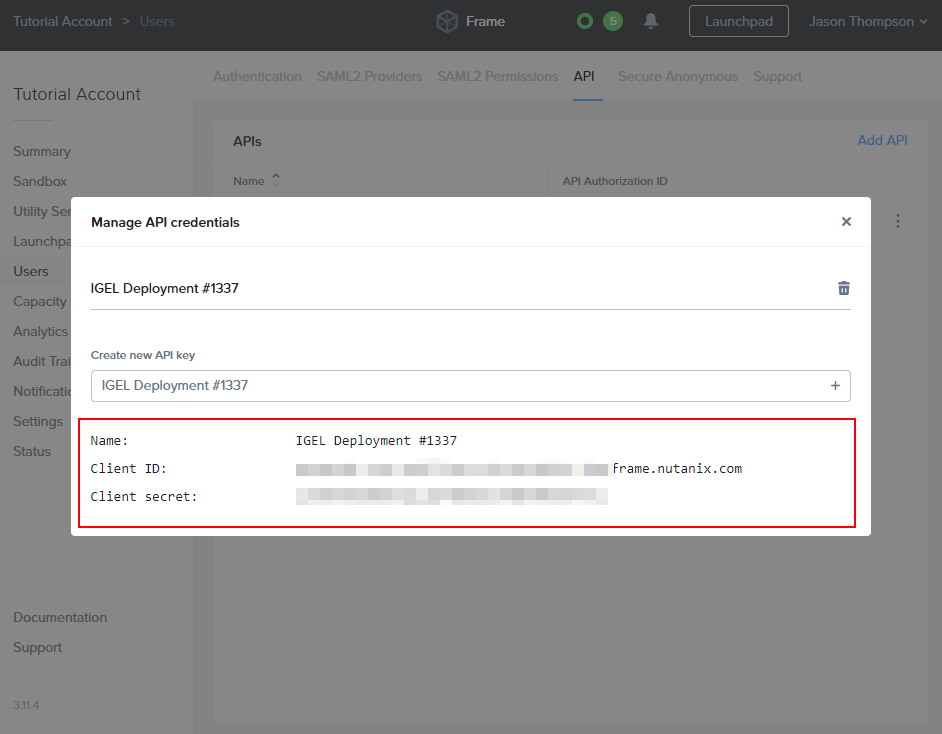The height and width of the screenshot is (734, 942).
Task: Click the plus icon to create API key
Action: pyautogui.click(x=835, y=386)
